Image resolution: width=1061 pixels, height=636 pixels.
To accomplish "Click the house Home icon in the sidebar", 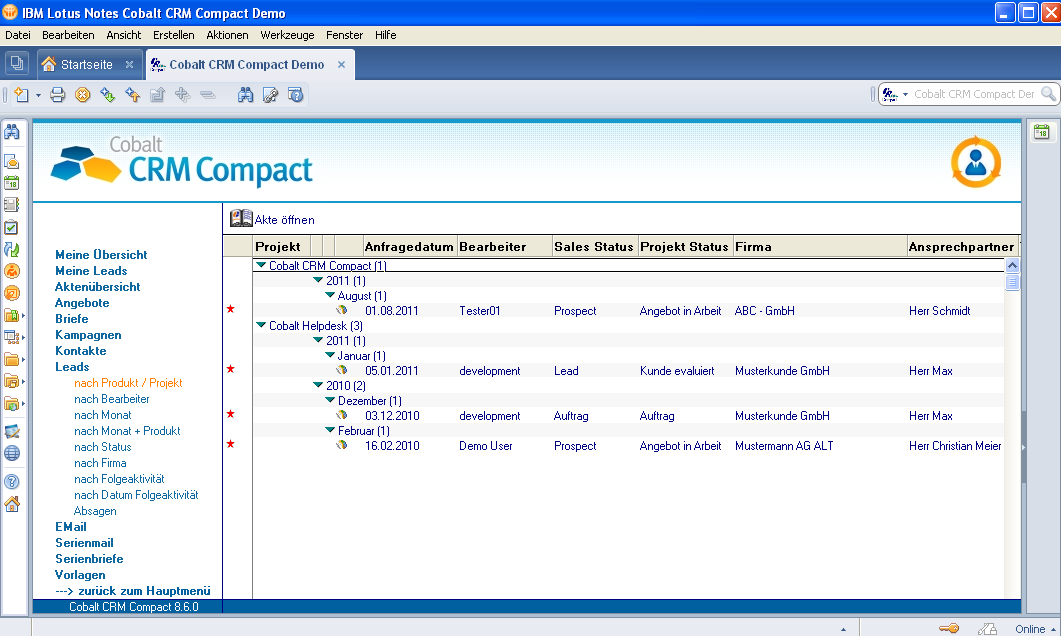I will (12, 503).
